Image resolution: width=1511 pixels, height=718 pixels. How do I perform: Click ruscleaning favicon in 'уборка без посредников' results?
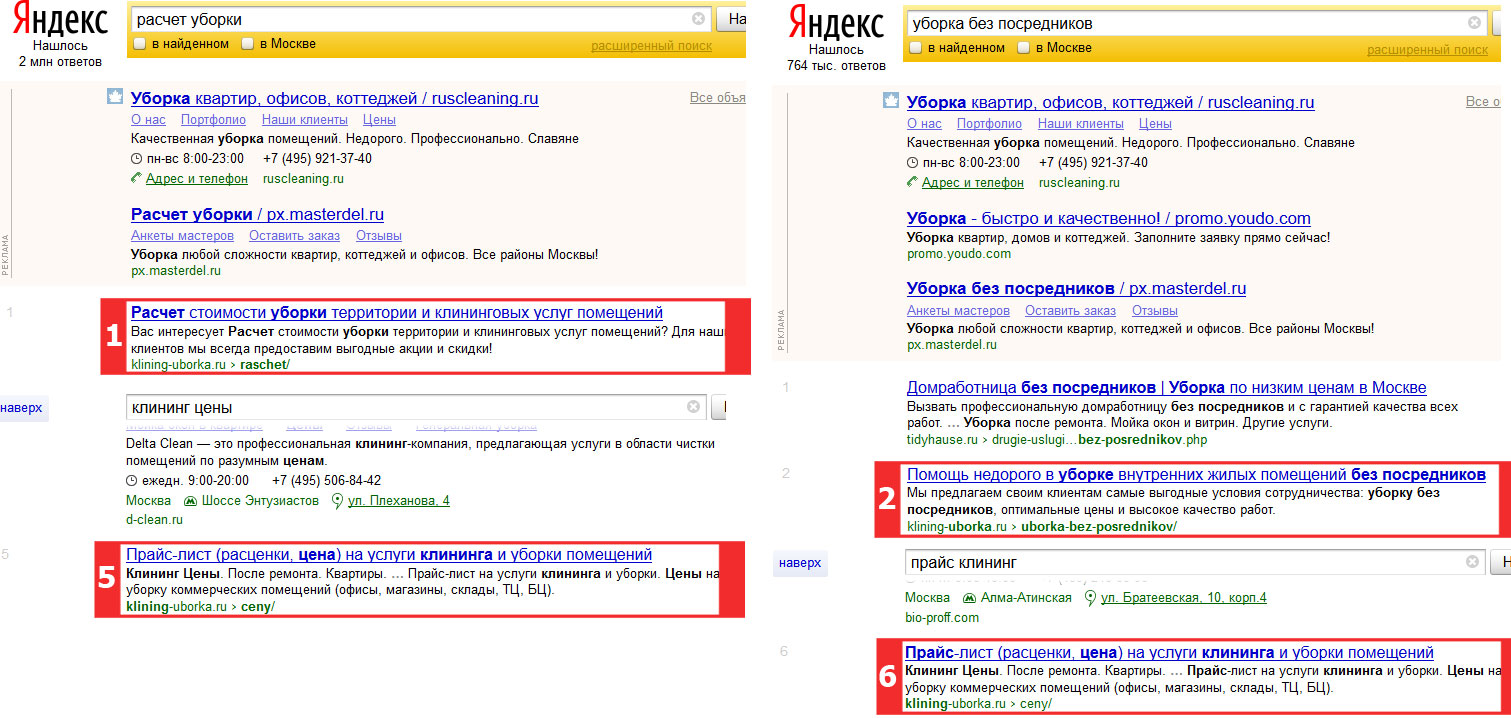coord(890,101)
